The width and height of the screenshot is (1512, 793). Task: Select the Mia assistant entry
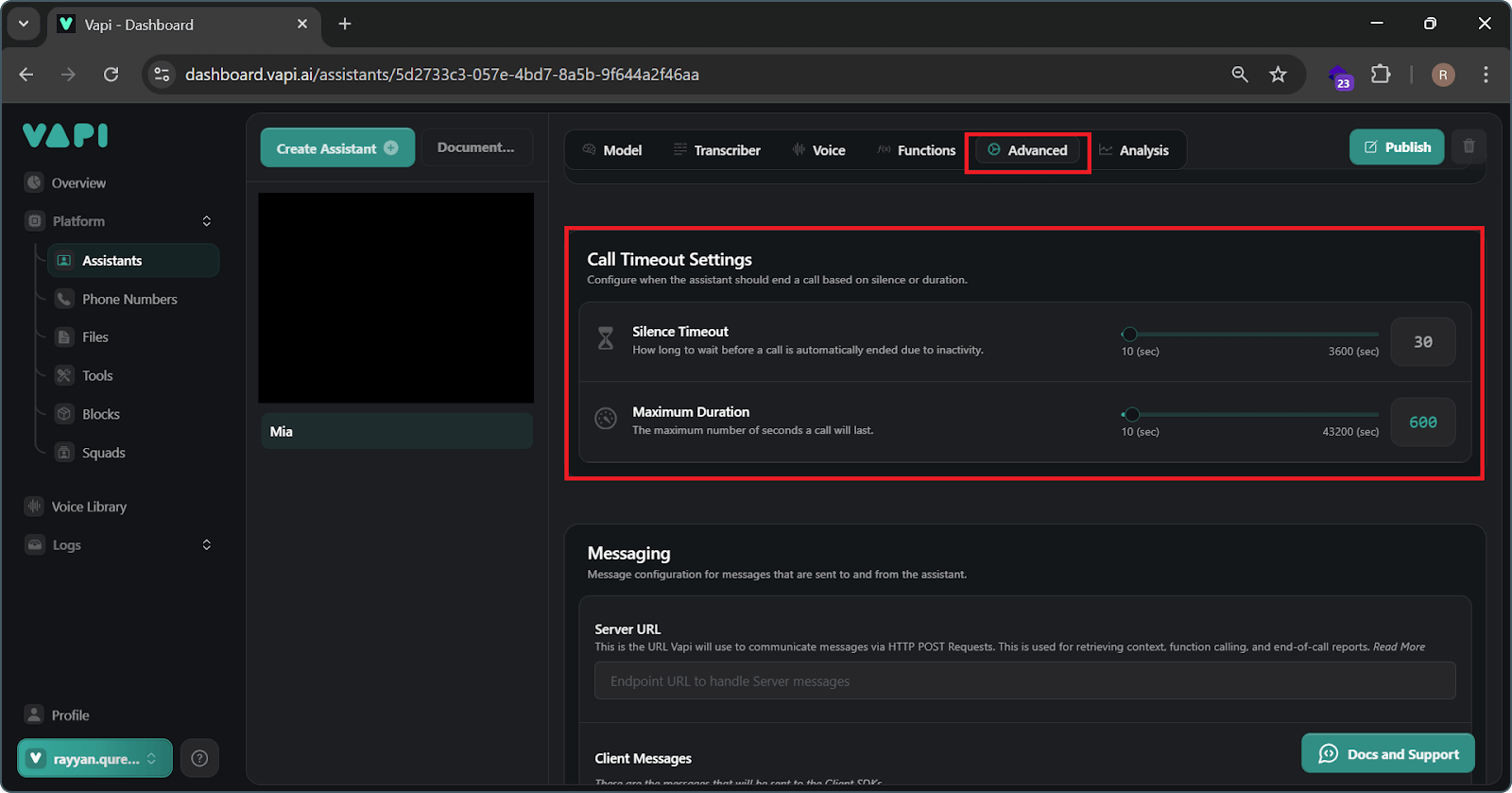coord(397,431)
